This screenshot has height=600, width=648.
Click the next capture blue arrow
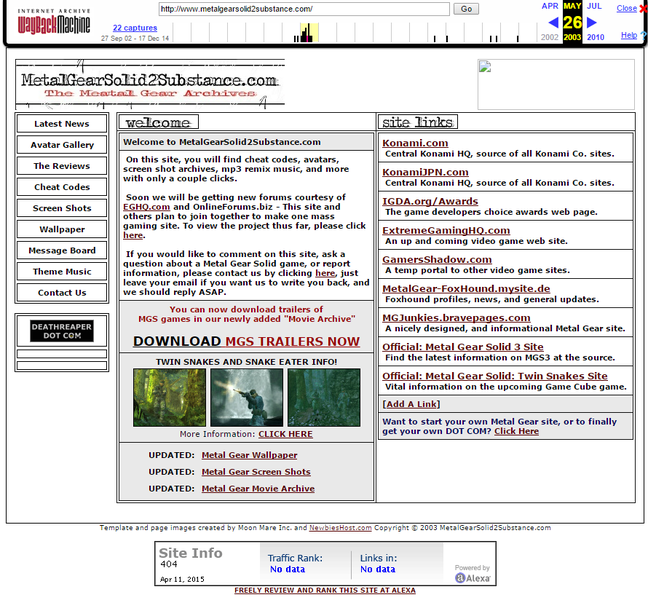593,20
